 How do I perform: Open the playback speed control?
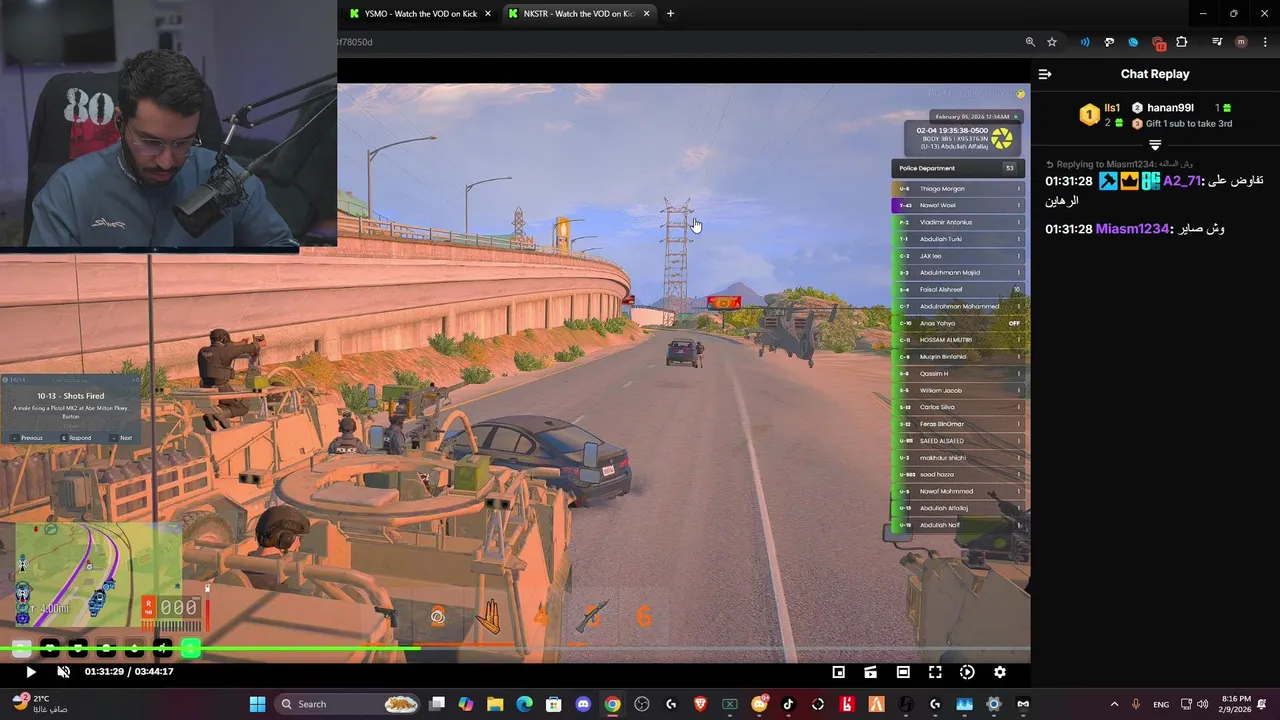[x=967, y=672]
